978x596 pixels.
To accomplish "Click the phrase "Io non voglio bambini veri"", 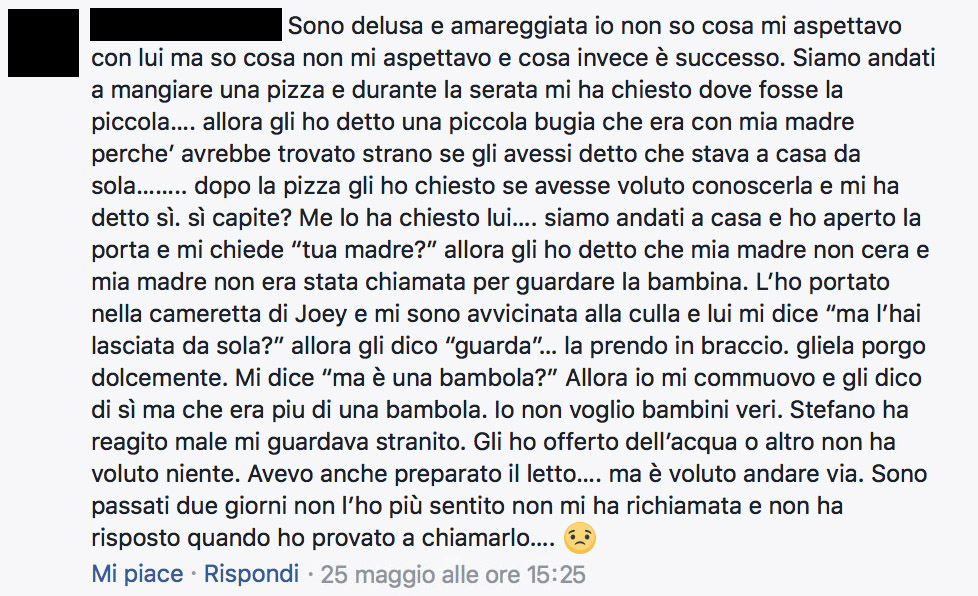I will [636, 410].
